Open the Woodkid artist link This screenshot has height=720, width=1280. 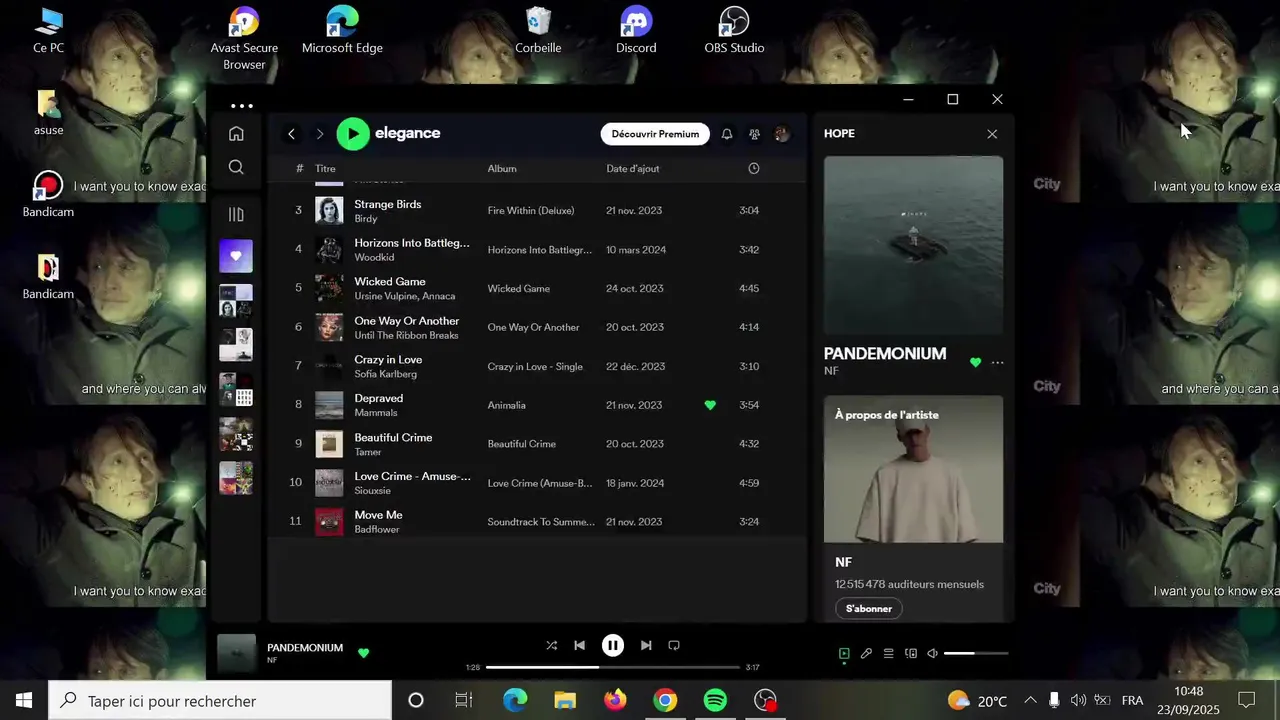click(374, 257)
